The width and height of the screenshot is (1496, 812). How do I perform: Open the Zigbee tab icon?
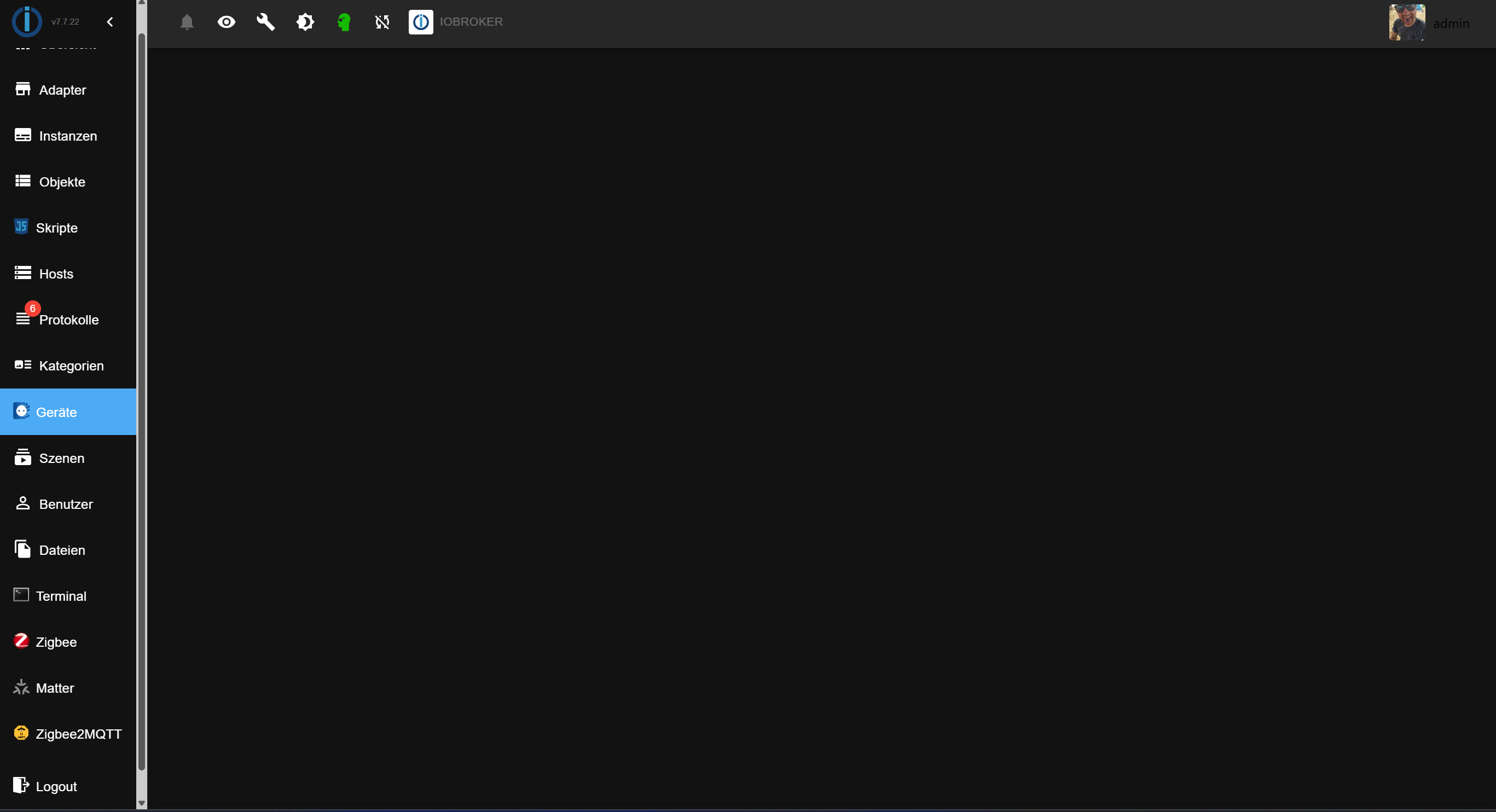(21, 641)
